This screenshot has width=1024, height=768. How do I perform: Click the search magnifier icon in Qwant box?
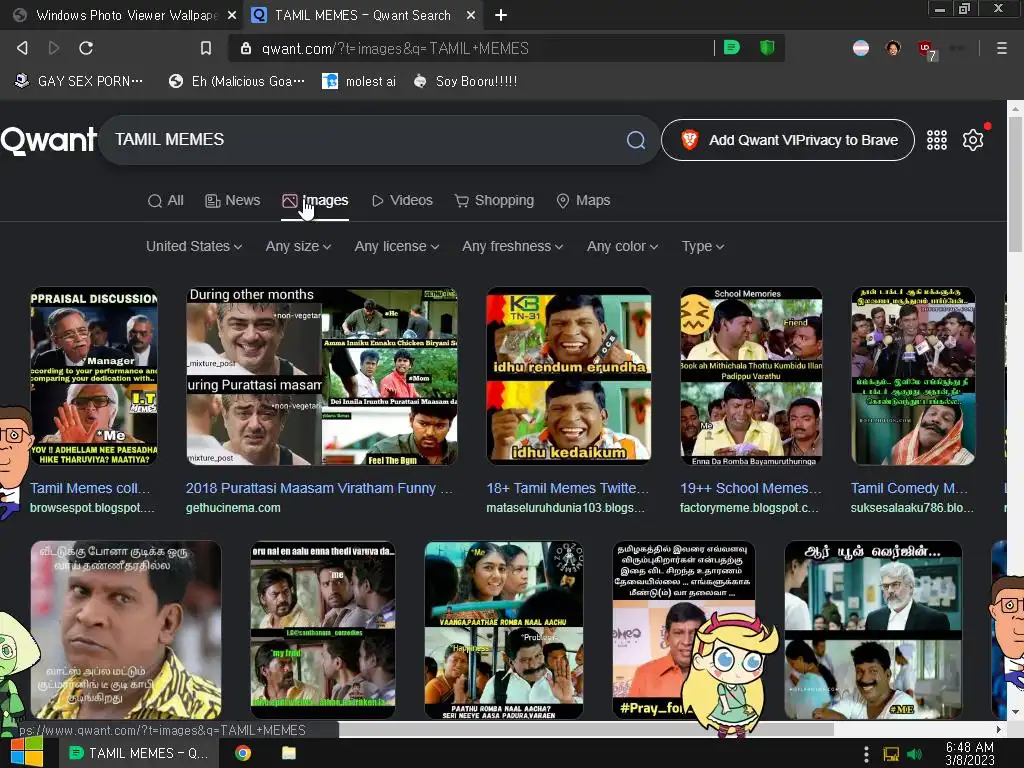point(635,140)
